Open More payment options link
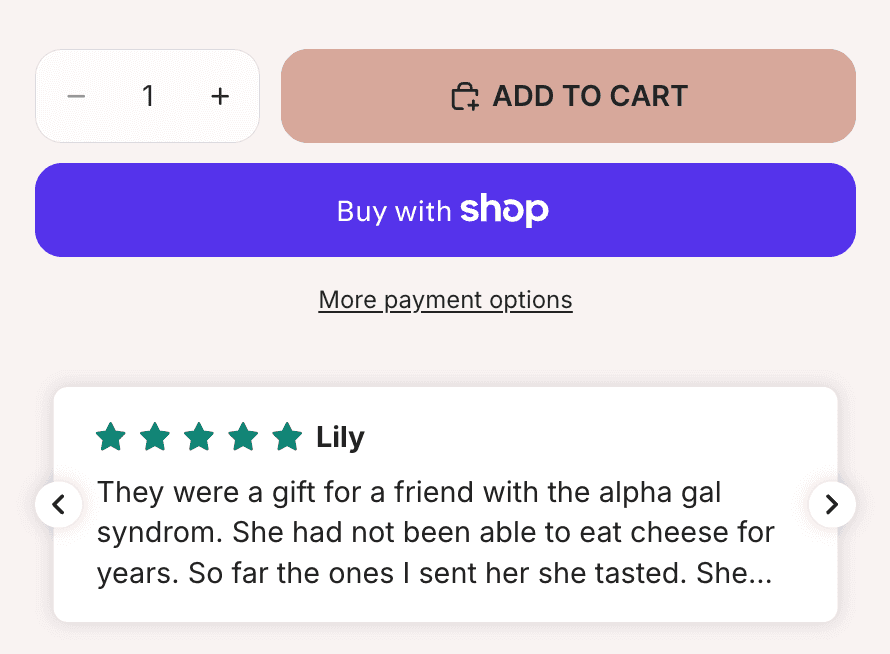This screenshot has width=890, height=654. (445, 300)
